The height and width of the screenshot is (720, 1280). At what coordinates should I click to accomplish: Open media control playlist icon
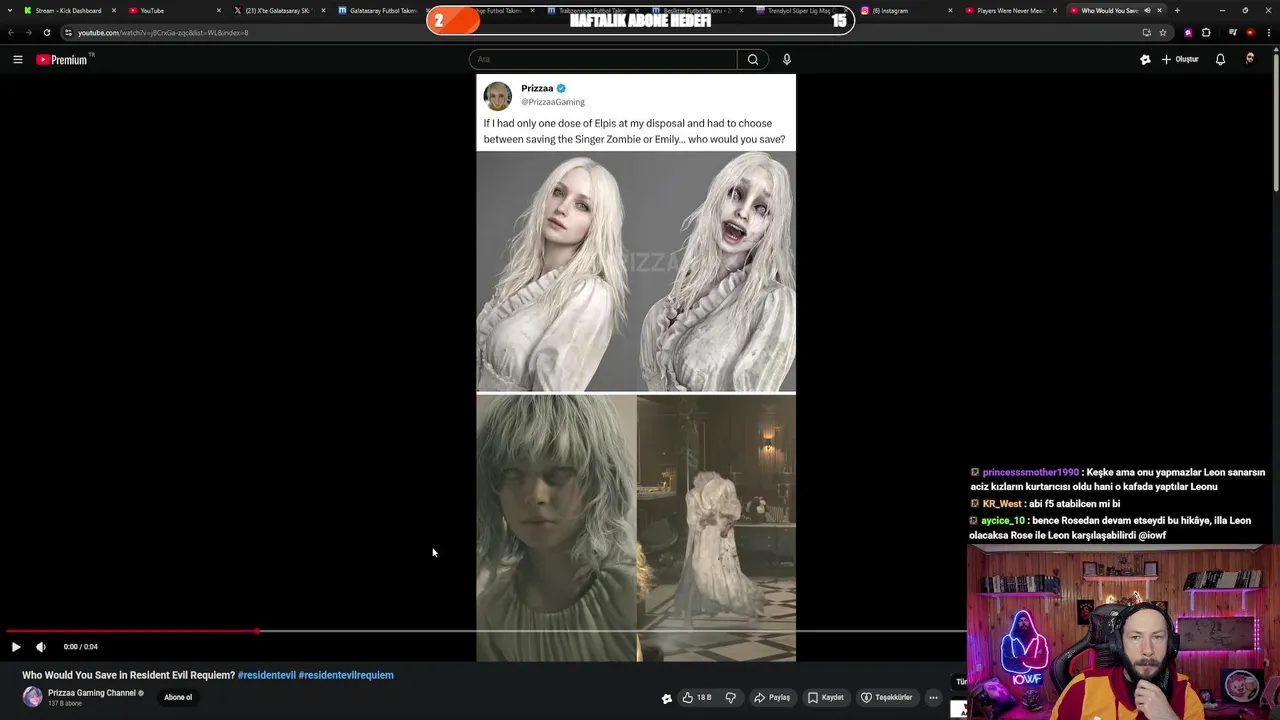(x=1233, y=32)
